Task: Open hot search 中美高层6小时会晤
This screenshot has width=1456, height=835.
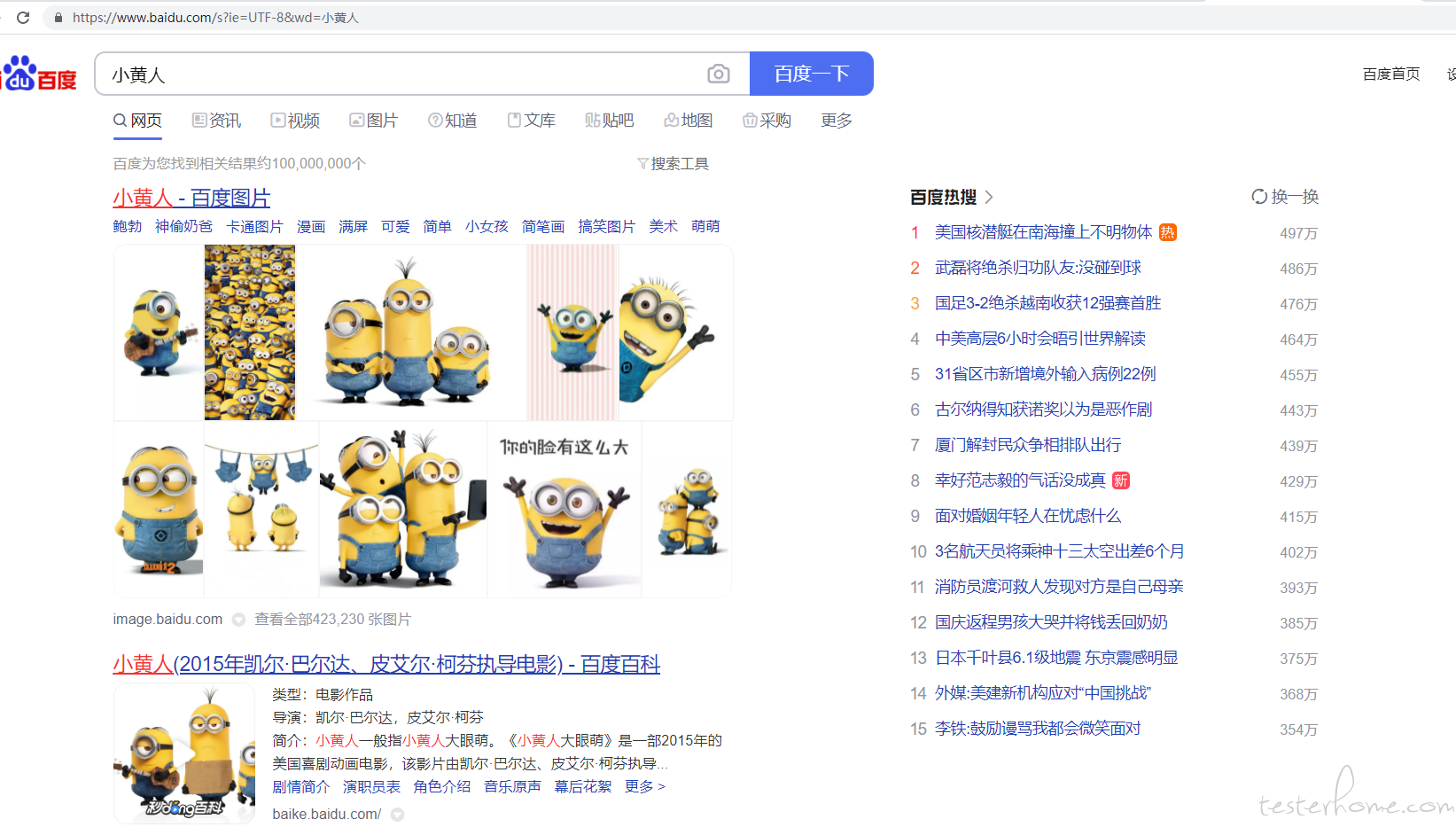Action: [1040, 339]
